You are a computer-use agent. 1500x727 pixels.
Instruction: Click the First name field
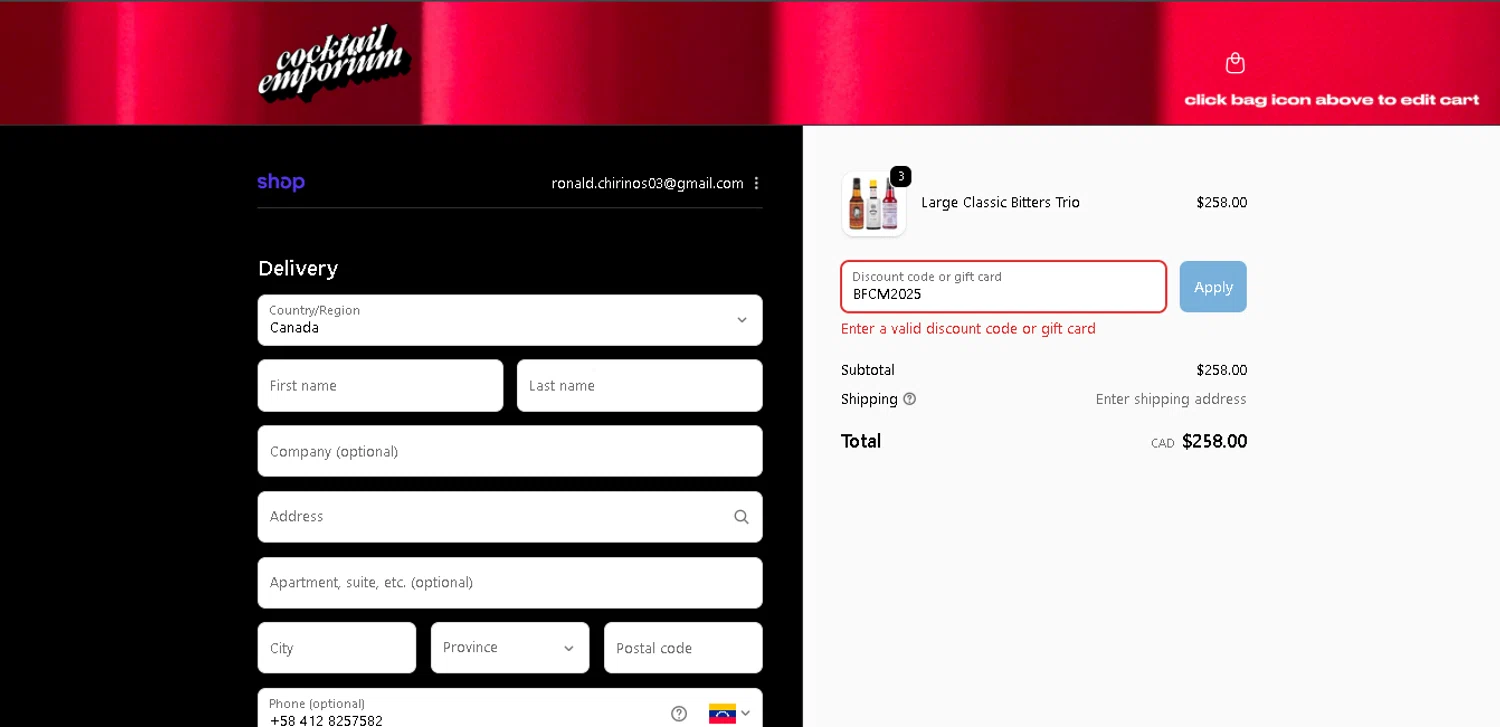pyautogui.click(x=380, y=386)
